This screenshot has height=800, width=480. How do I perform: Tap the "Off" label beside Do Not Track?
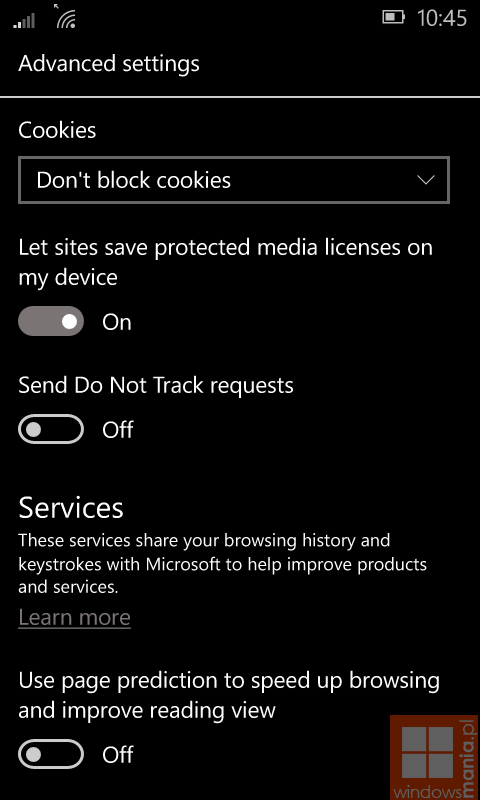point(118,430)
